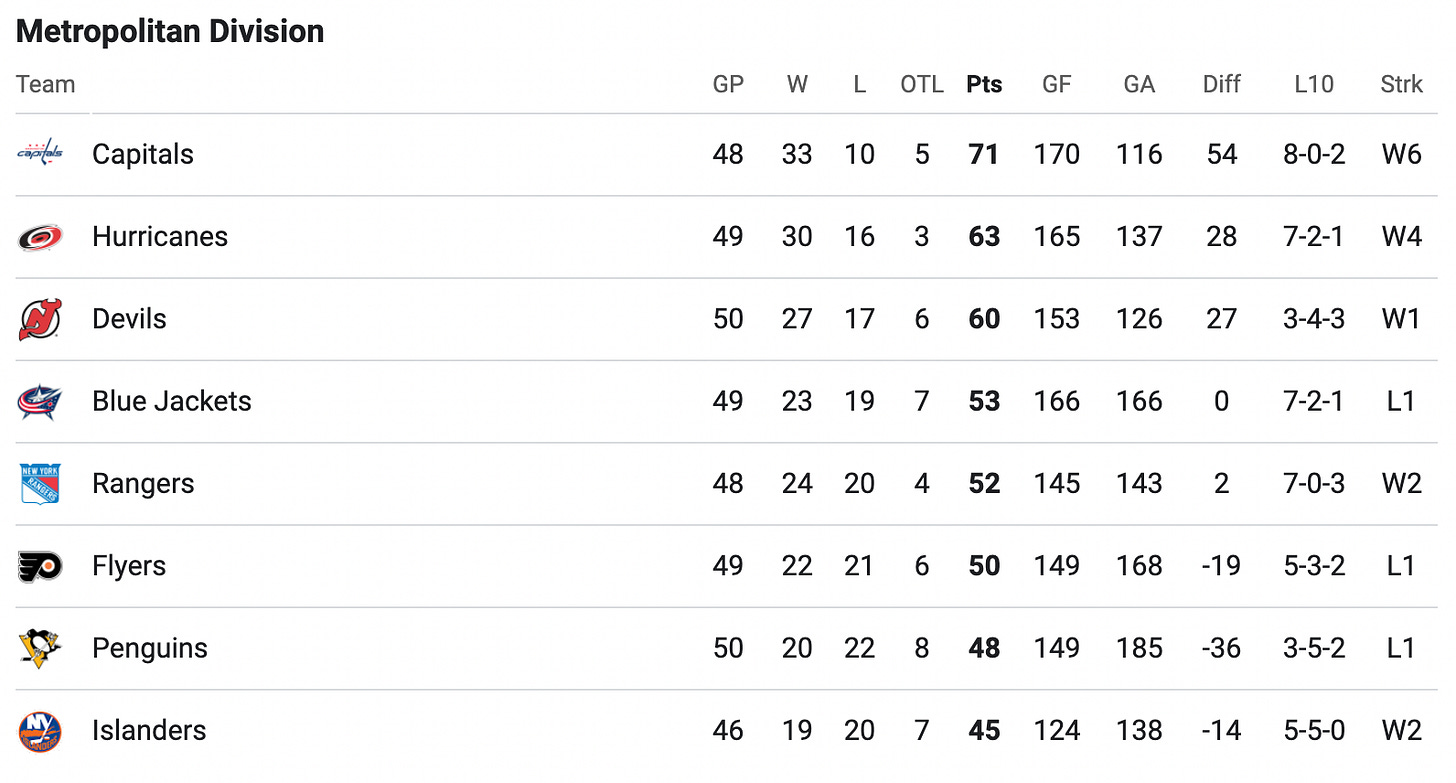Select the Strk column header
This screenshot has height=783, width=1456.
click(1401, 85)
